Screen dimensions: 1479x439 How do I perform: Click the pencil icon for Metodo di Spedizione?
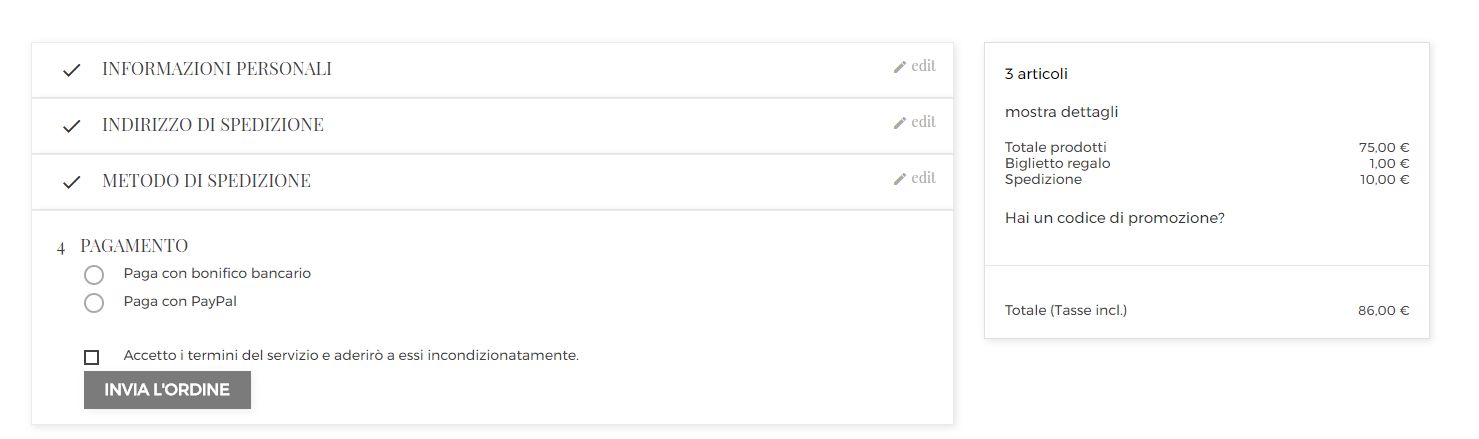tap(900, 179)
